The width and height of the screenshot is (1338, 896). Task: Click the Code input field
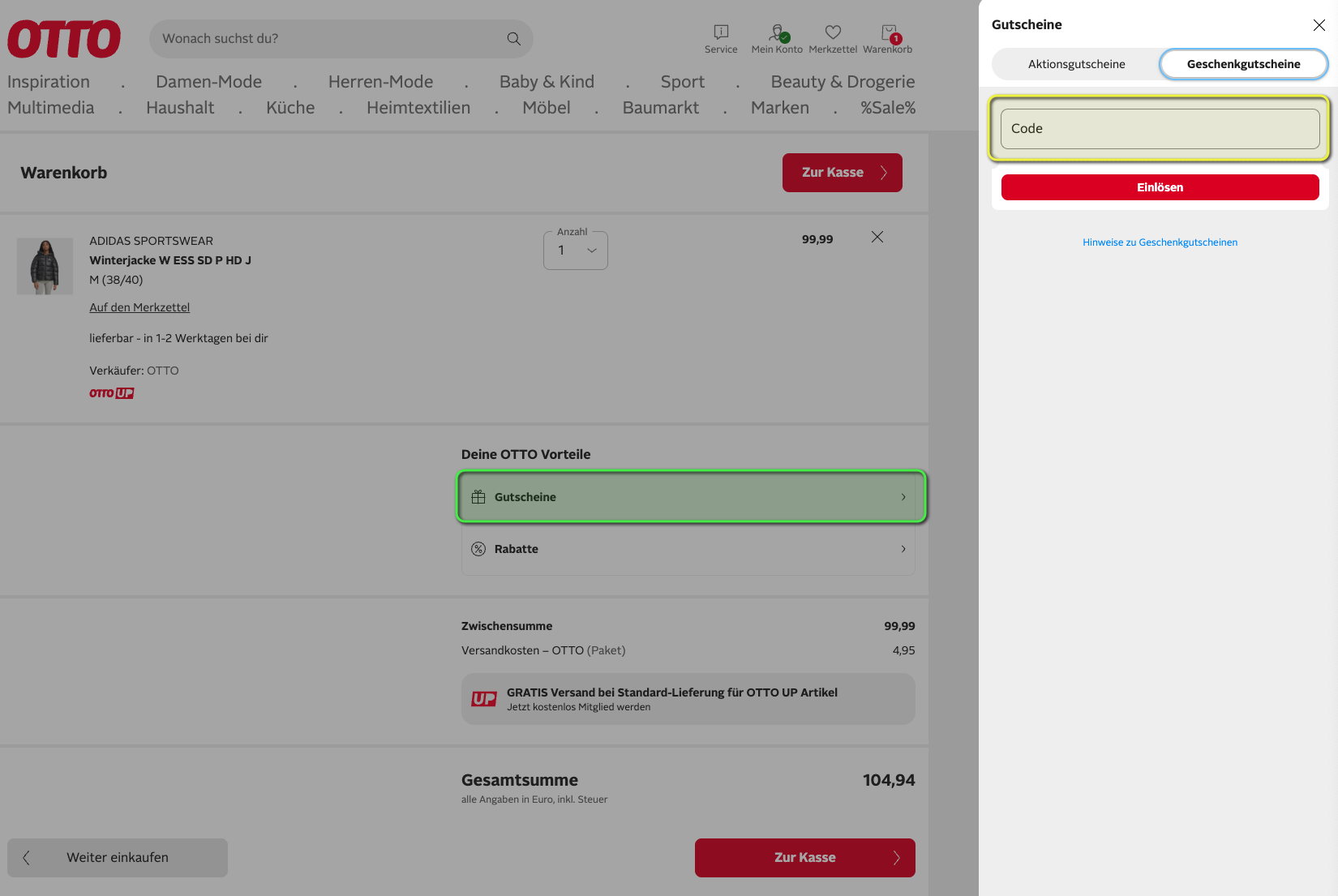[x=1160, y=129]
